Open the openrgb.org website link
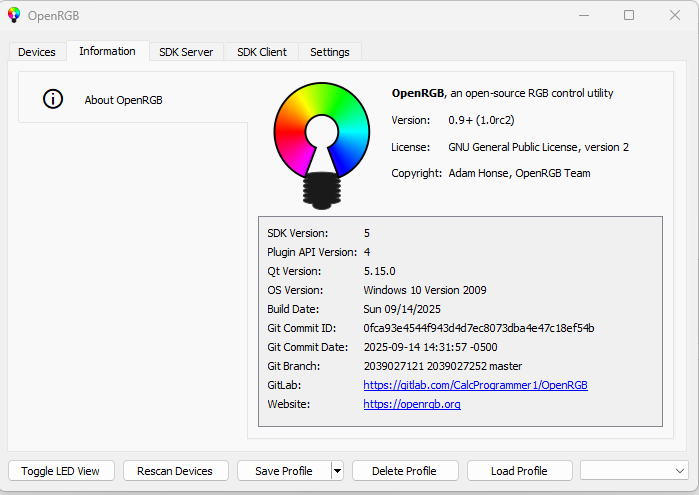Viewport: 699px width, 495px height. (x=412, y=404)
